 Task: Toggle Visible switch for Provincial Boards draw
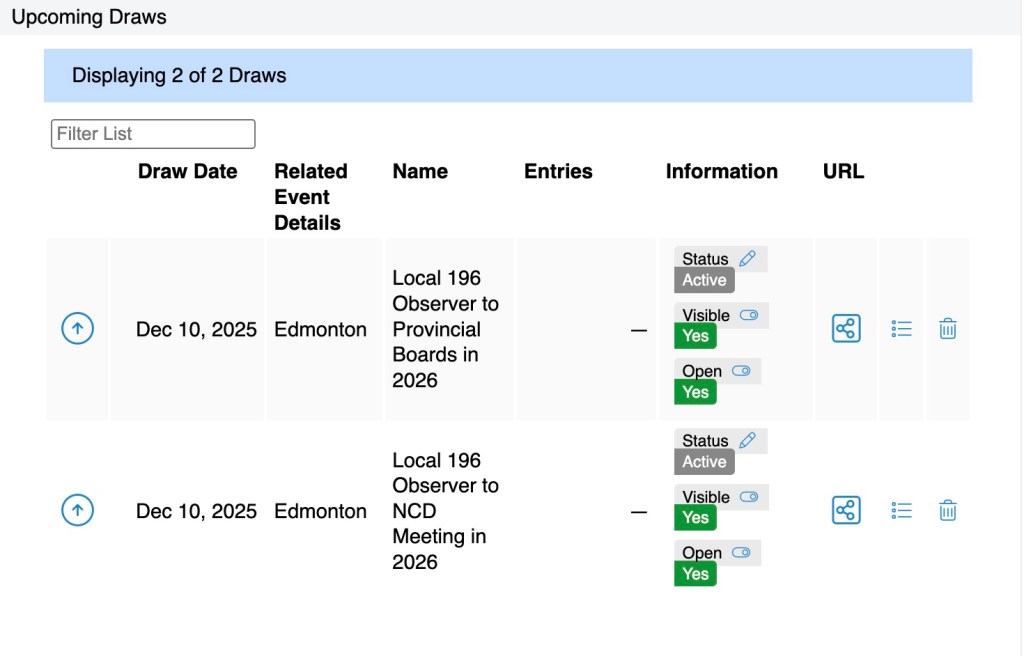coord(749,315)
